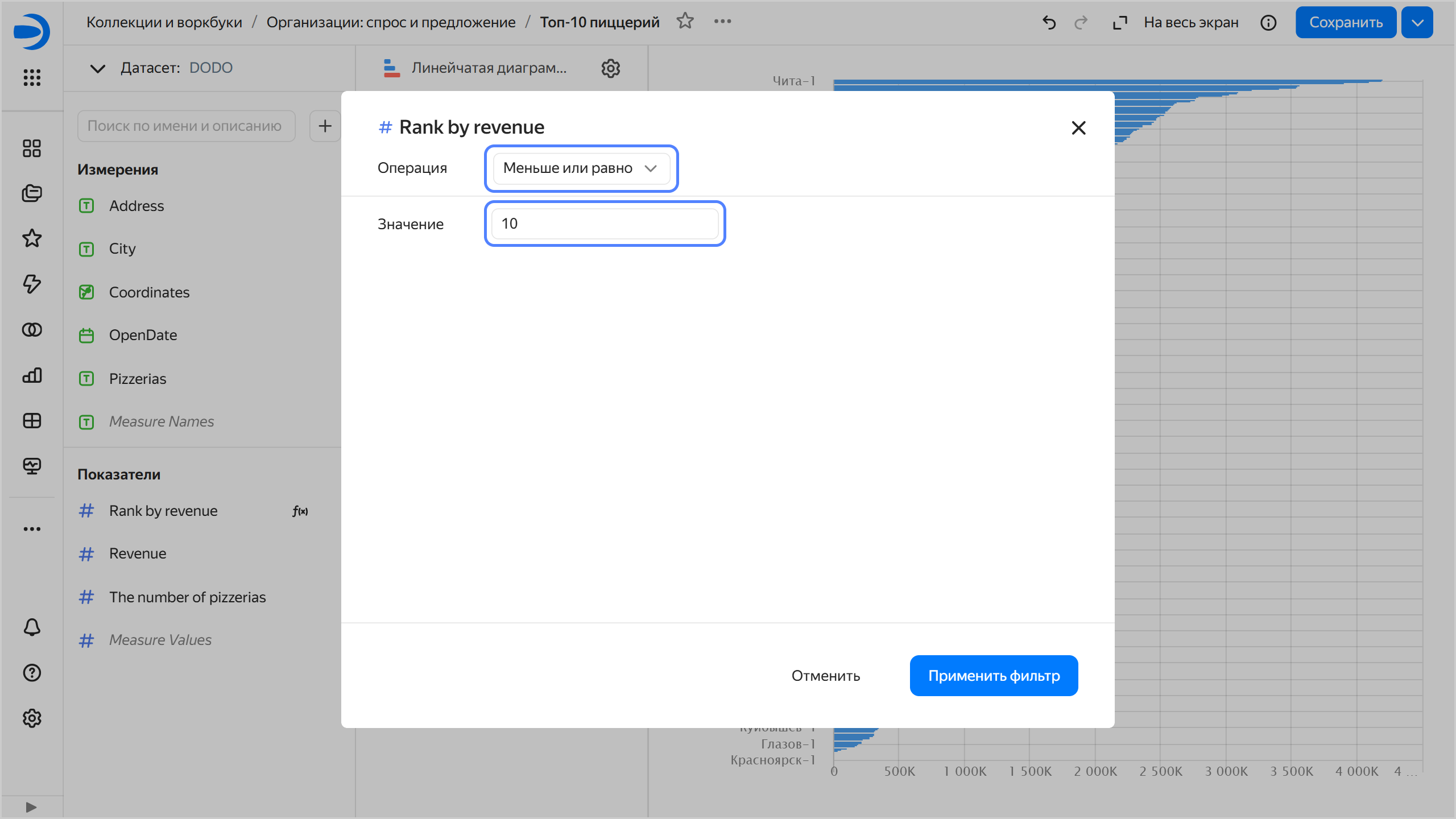Click the star favorite icon in breadcrumb
The width and height of the screenshot is (1456, 819).
coord(685,22)
